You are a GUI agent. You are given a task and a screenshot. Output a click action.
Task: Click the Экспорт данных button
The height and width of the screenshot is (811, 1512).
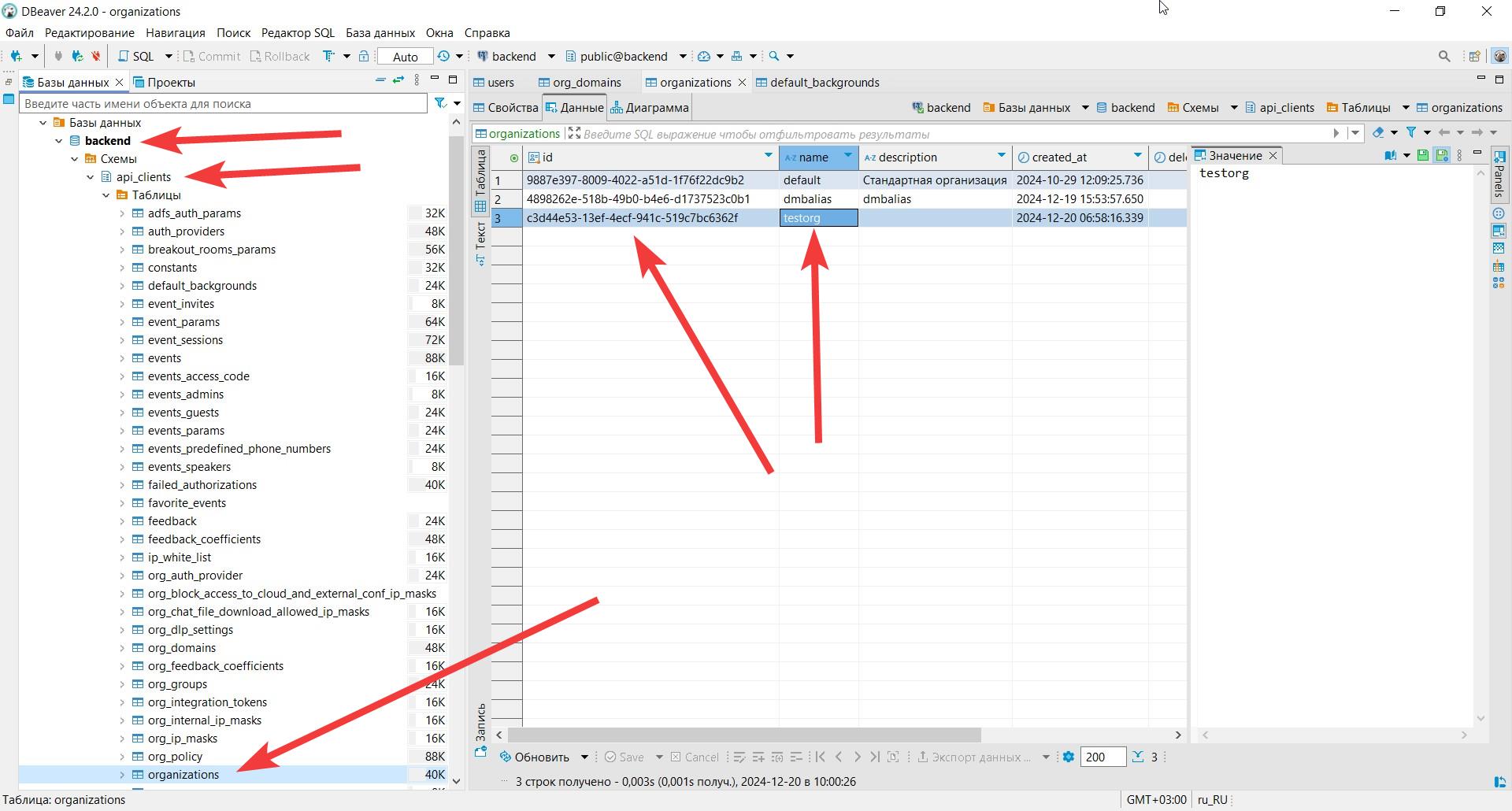pyautogui.click(x=973, y=757)
